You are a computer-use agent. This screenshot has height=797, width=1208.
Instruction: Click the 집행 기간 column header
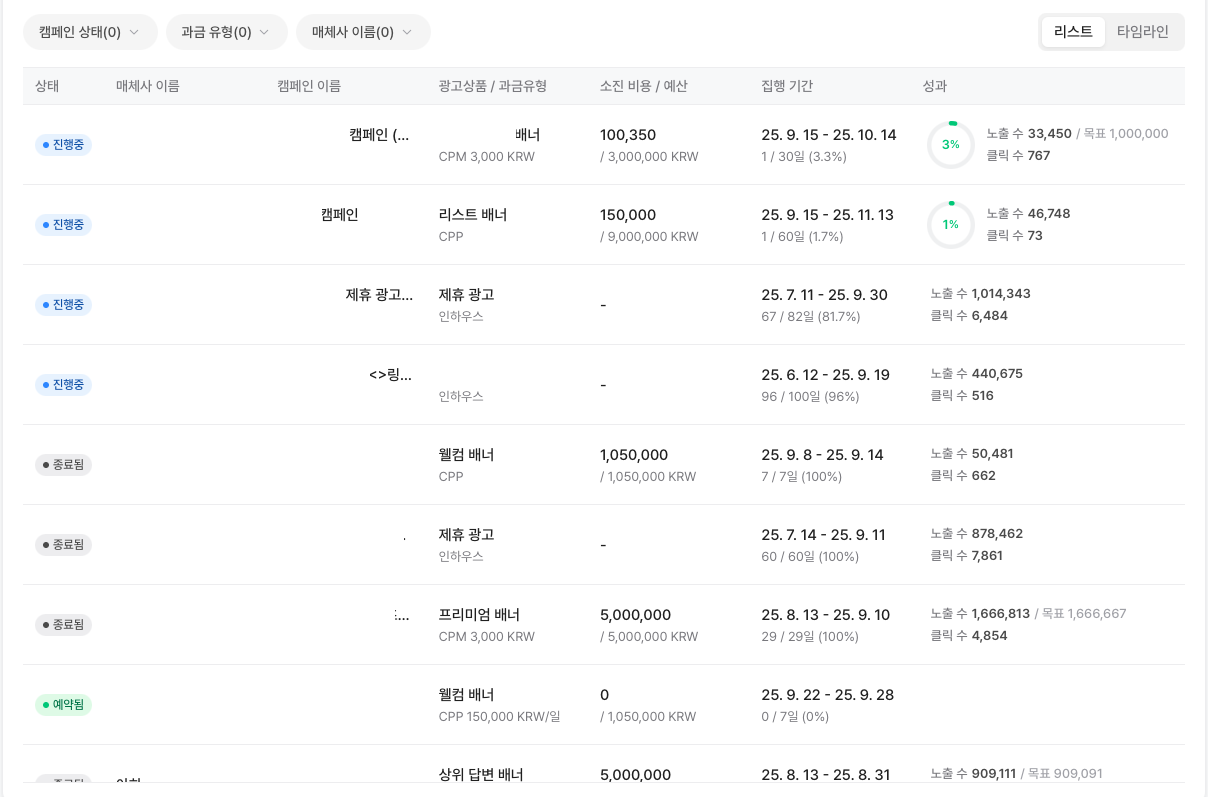click(x=787, y=86)
